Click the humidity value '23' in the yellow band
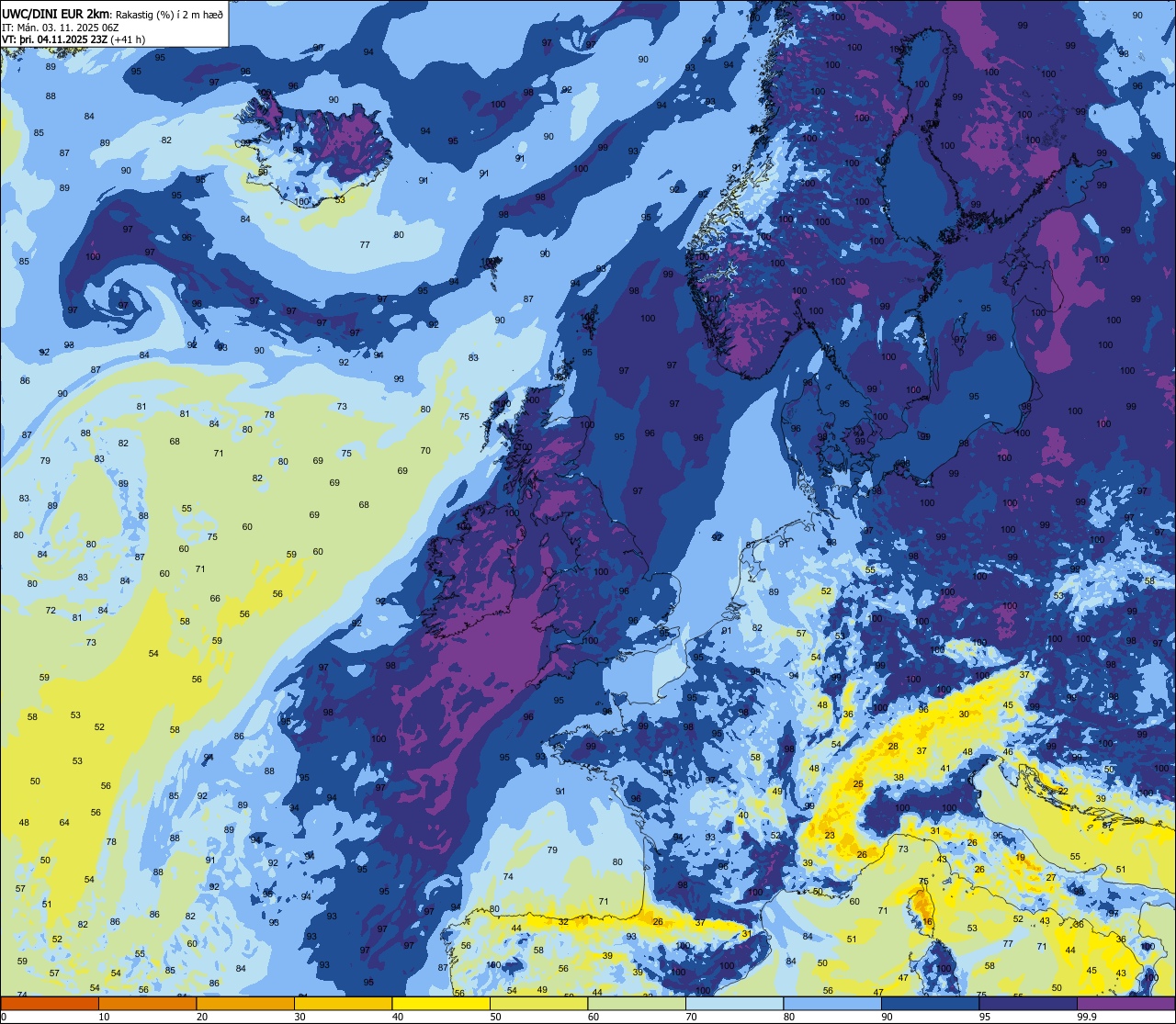This screenshot has height=1024, width=1176. coord(830,835)
